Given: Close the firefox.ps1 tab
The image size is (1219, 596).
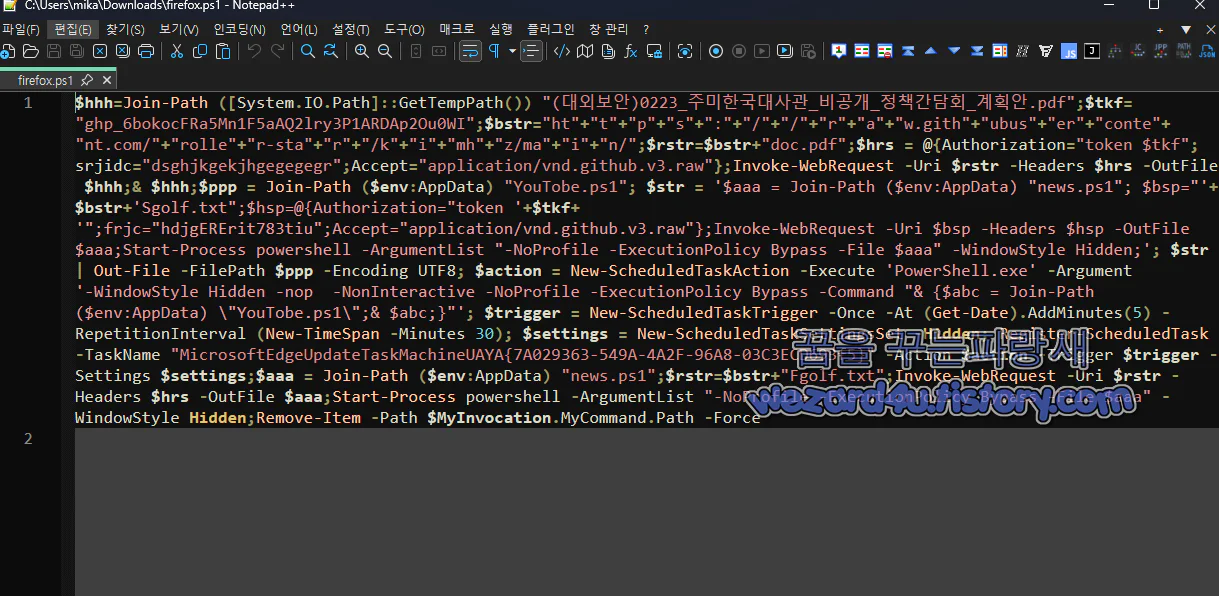Looking at the screenshot, I should [107, 80].
